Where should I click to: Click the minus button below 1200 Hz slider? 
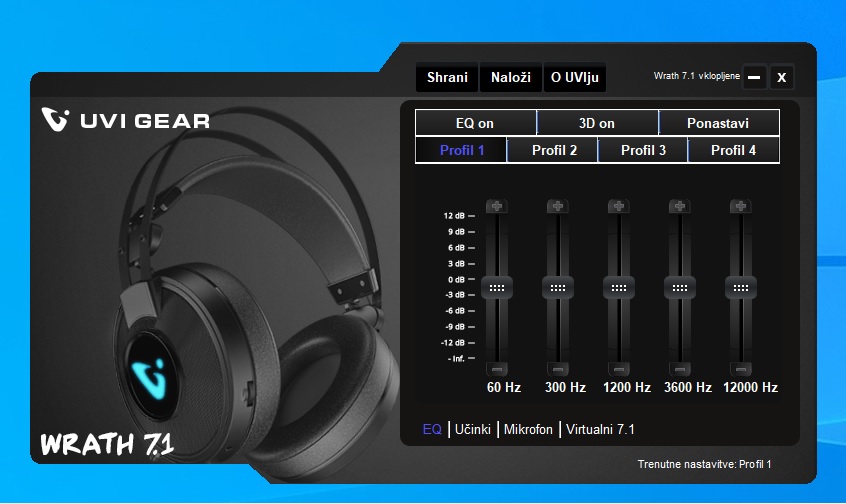pyautogui.click(x=618, y=370)
